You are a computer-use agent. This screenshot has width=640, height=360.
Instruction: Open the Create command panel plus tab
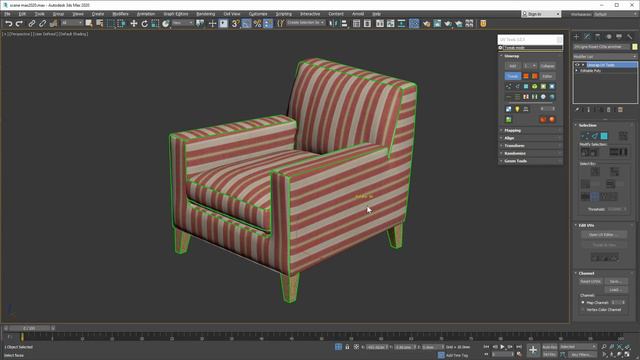click(x=577, y=37)
